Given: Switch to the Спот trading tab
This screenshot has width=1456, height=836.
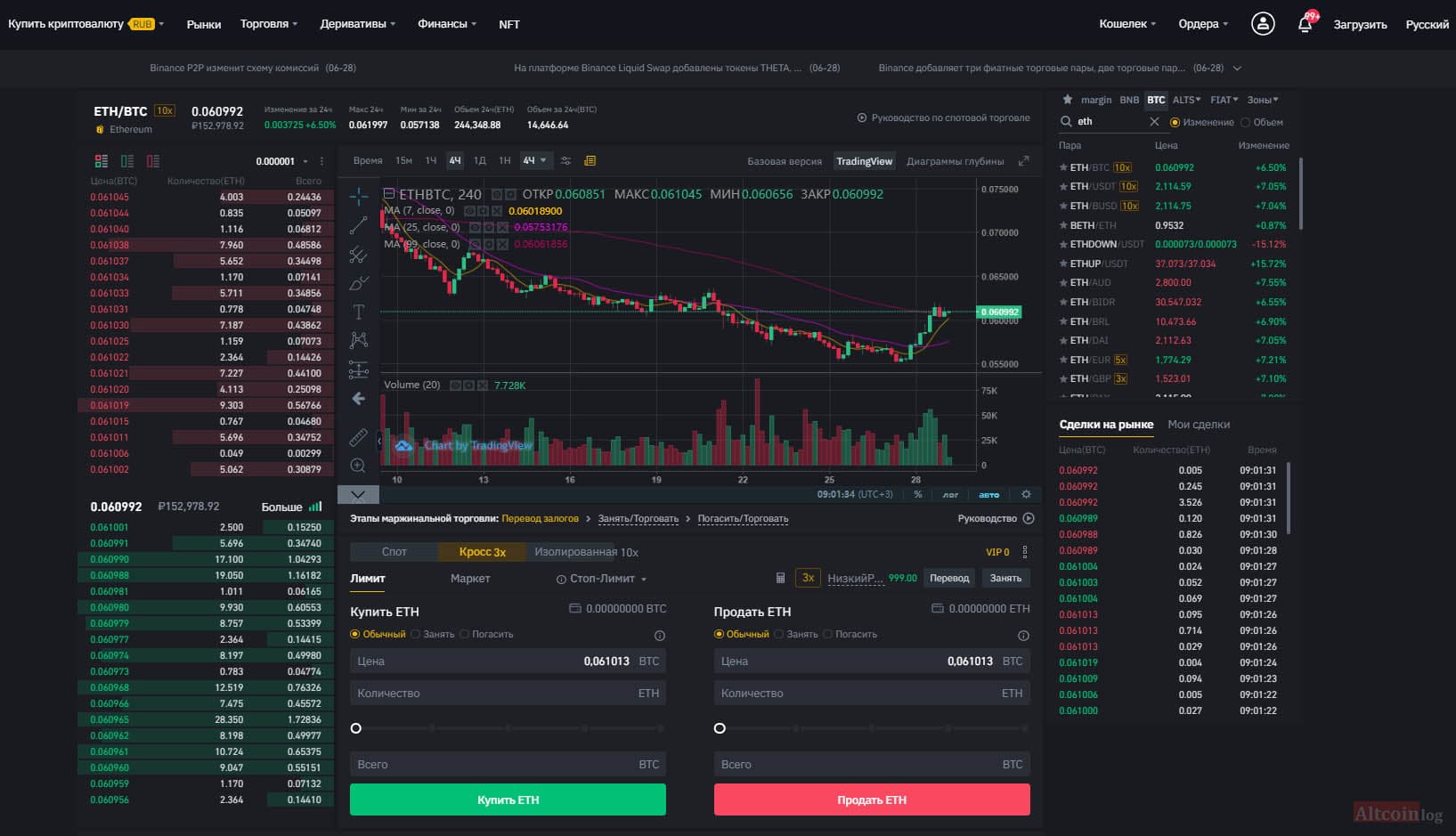Looking at the screenshot, I should (394, 552).
